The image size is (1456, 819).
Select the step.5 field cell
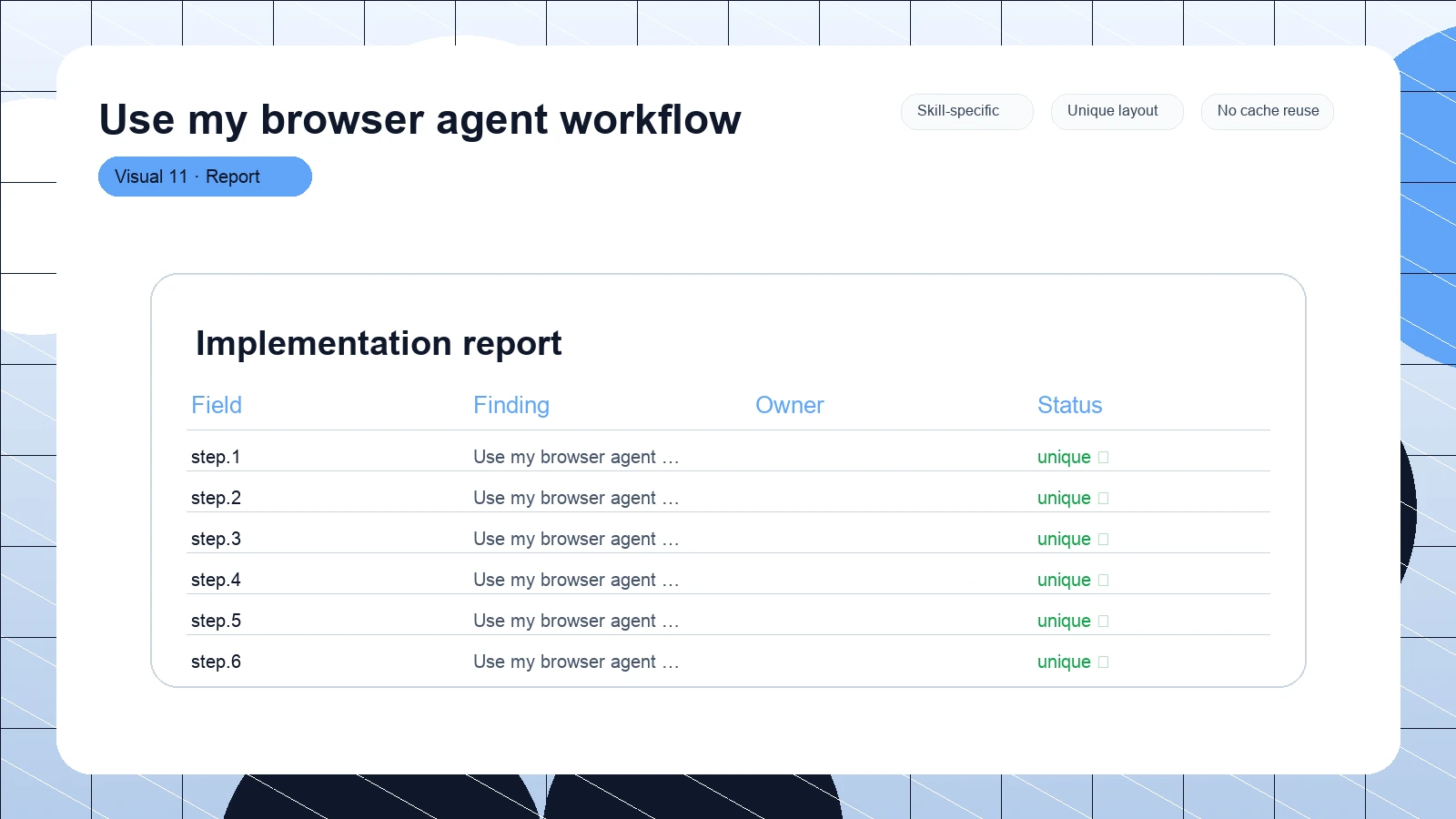click(216, 621)
